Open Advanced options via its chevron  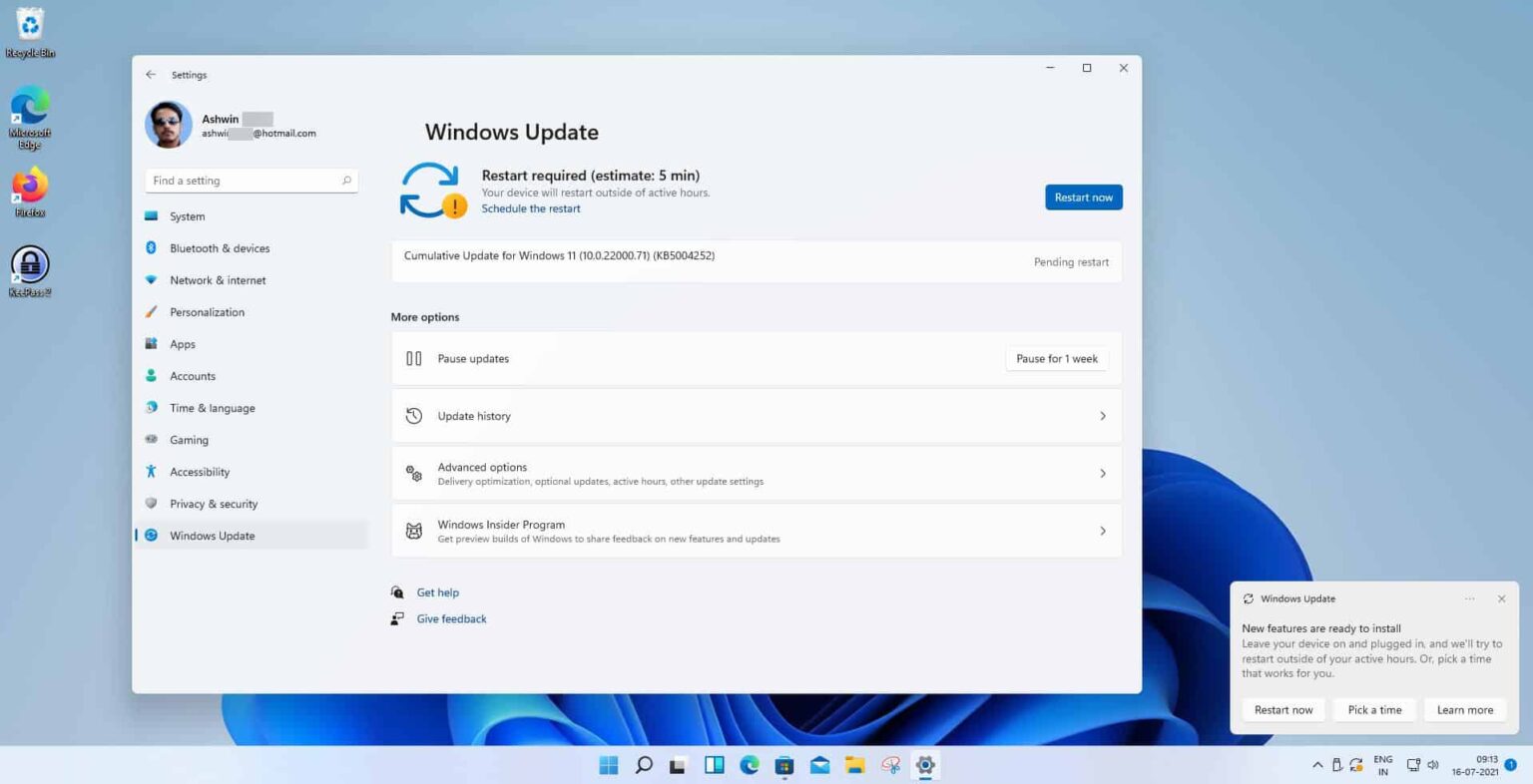tap(1103, 473)
